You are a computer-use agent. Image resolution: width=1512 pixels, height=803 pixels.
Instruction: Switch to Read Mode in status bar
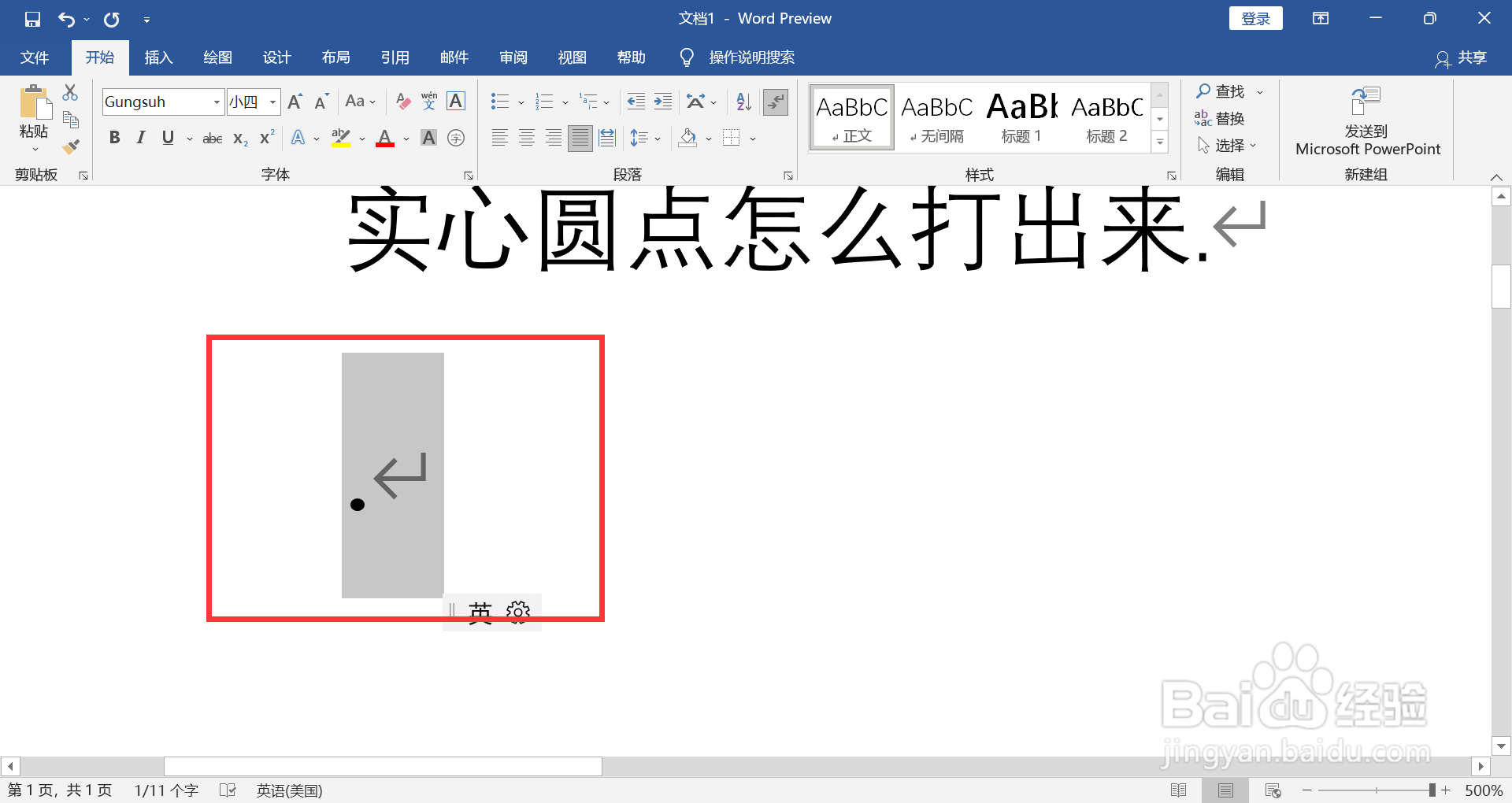coord(1180,790)
